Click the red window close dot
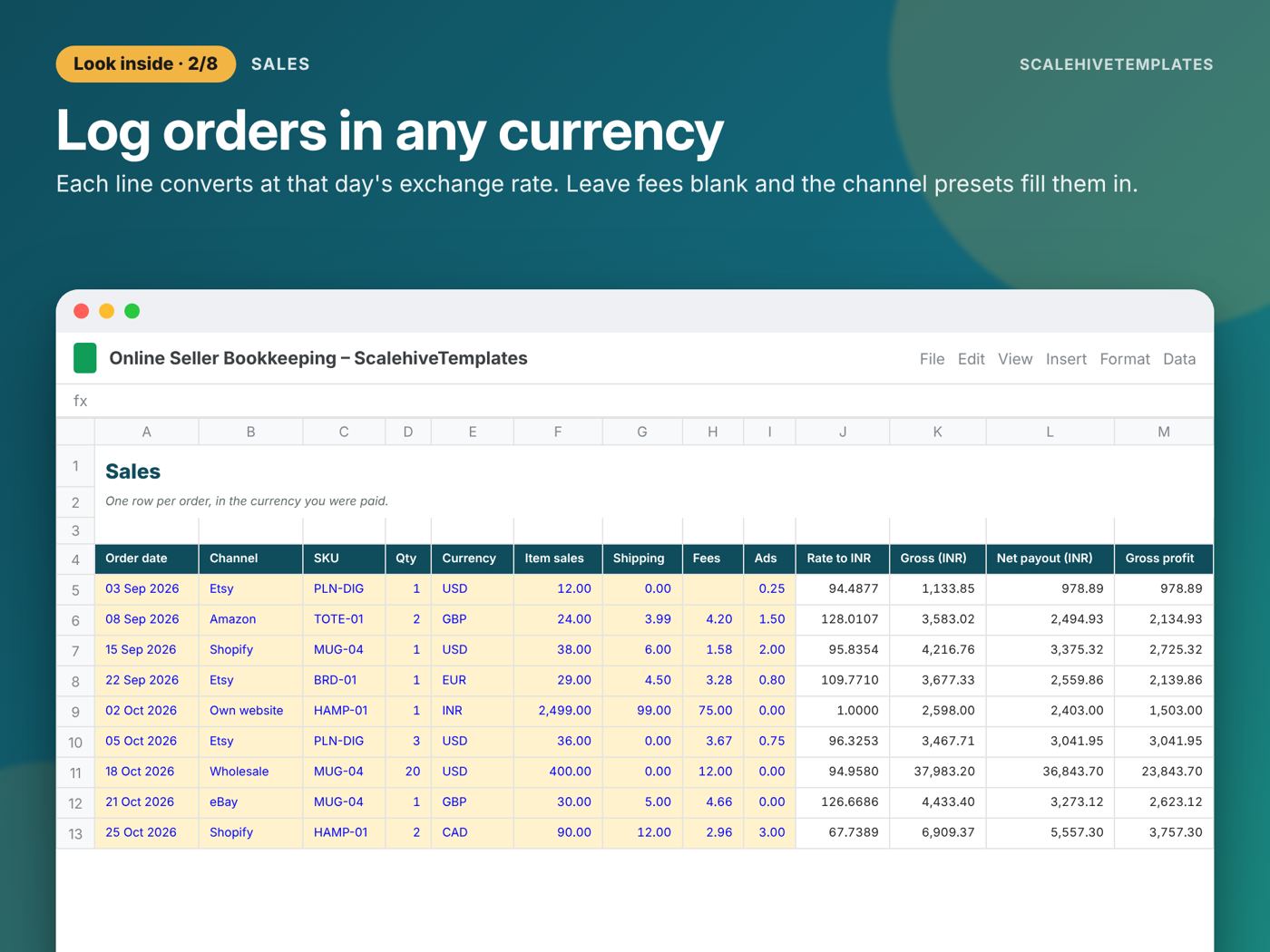The image size is (1270, 952). pyautogui.click(x=81, y=311)
